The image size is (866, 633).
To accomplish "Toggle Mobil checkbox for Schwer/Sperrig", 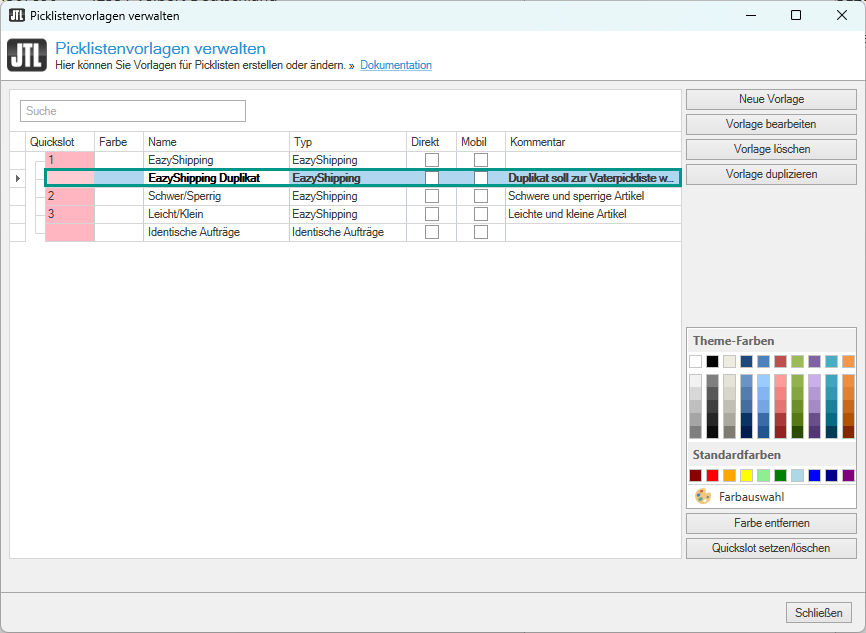I will point(481,196).
